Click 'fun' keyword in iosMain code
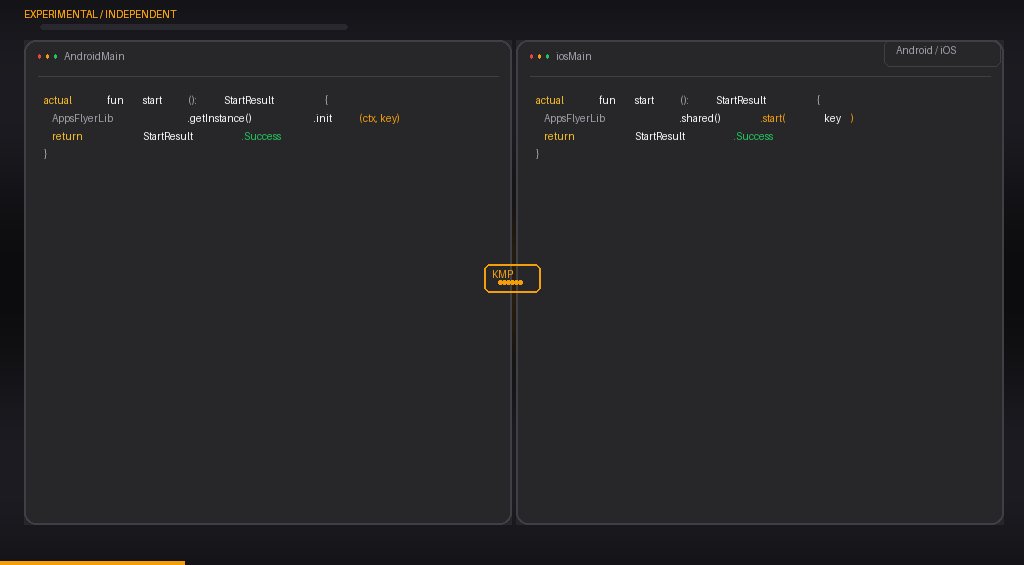 [607, 101]
